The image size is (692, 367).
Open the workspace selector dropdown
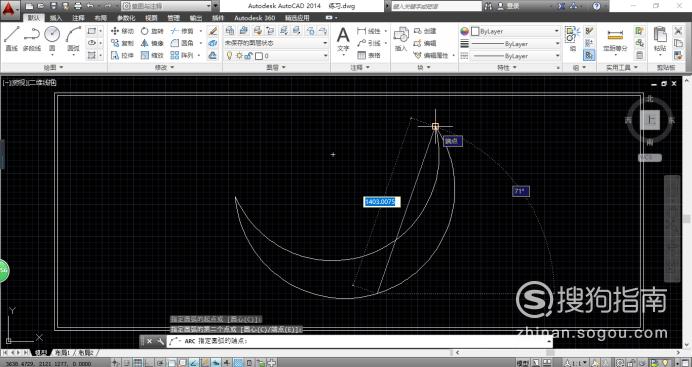[x=169, y=6]
